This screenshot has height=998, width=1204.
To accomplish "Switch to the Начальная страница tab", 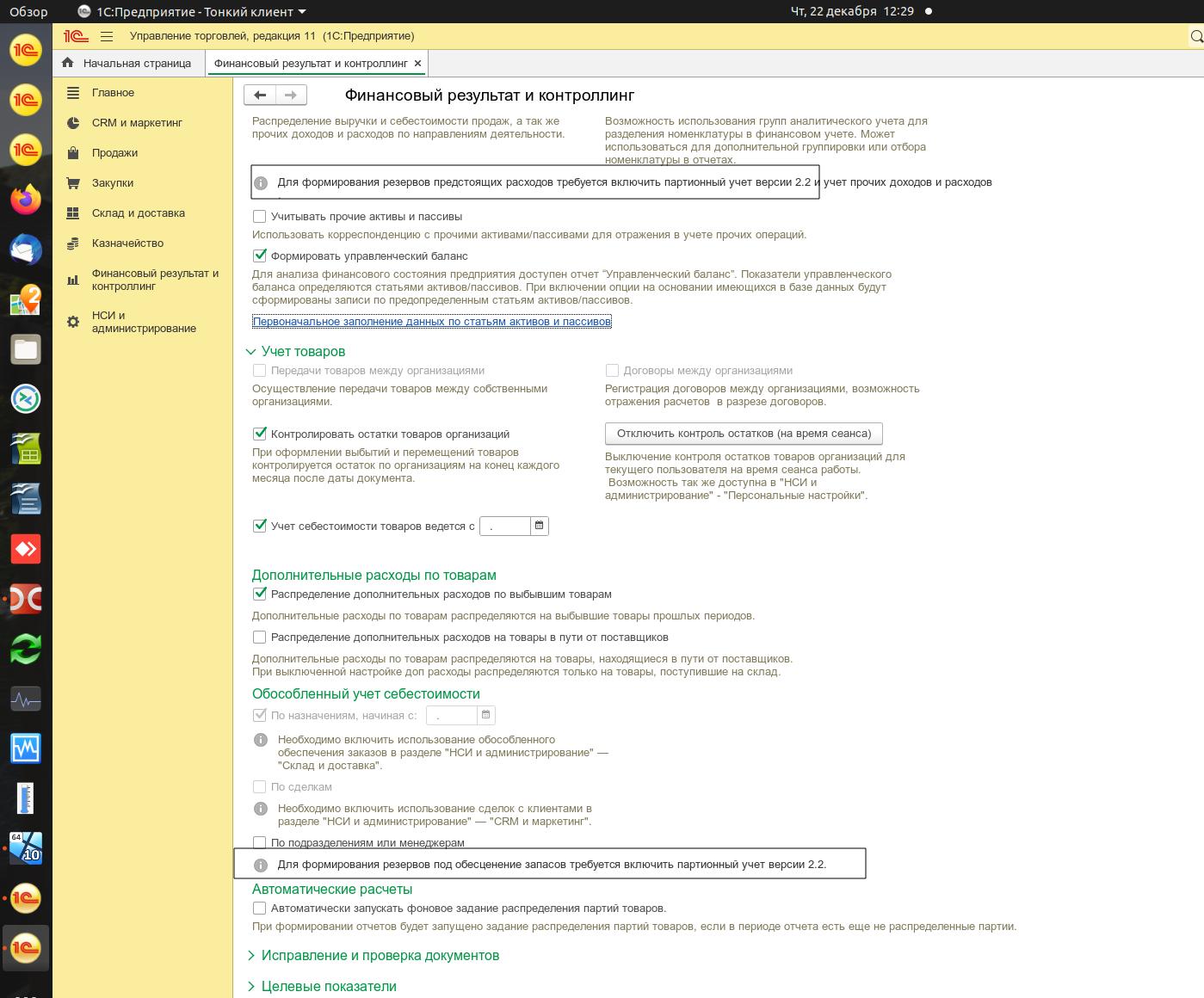I will (128, 63).
